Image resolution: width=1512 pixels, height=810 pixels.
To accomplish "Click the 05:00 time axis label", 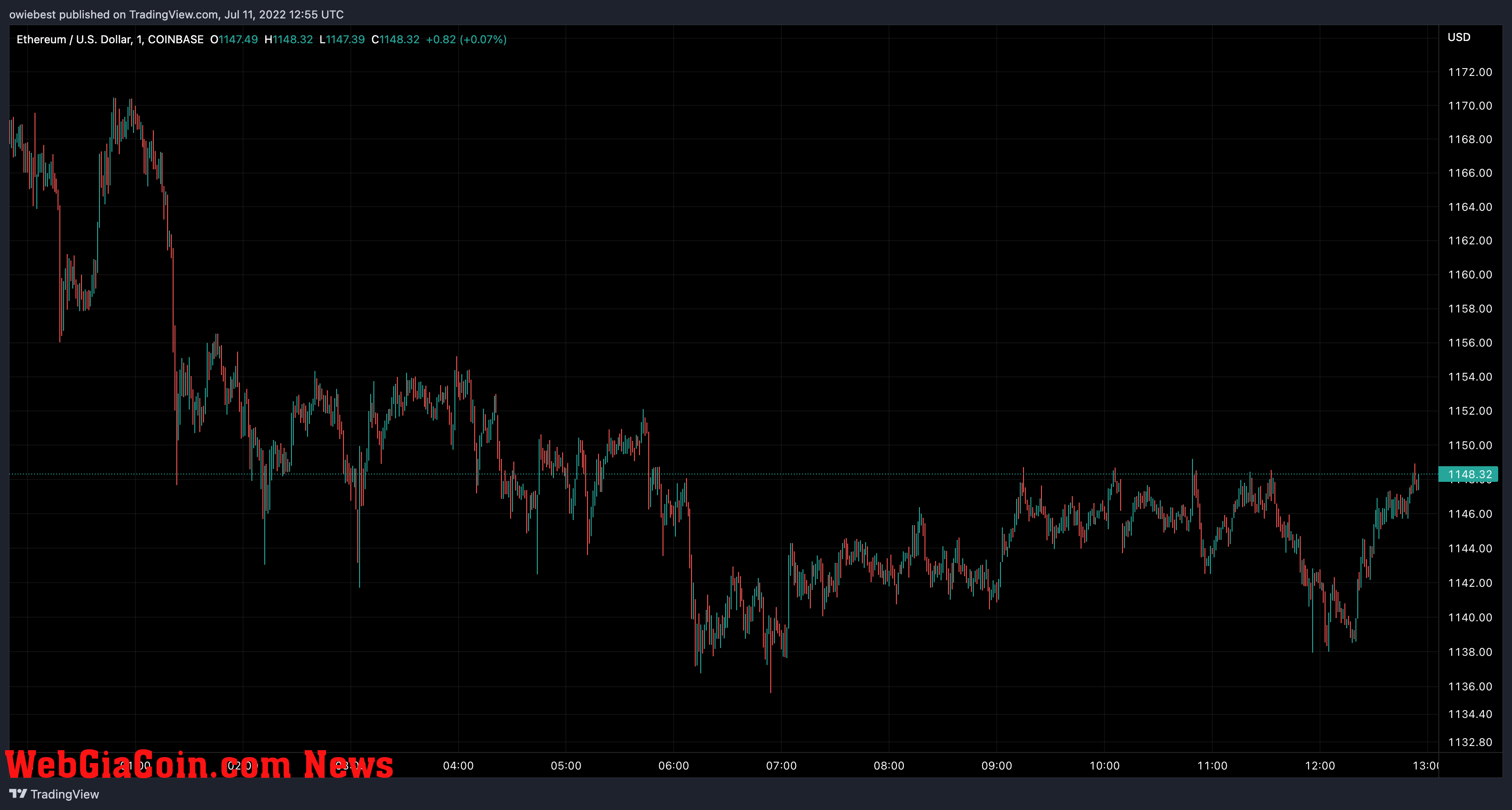I will click(566, 765).
